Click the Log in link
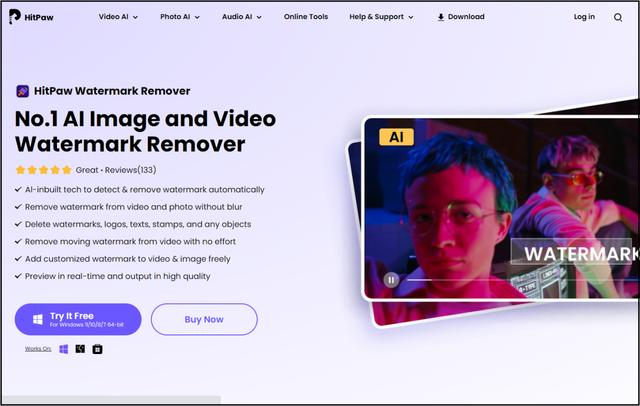The image size is (640, 406). pos(584,17)
